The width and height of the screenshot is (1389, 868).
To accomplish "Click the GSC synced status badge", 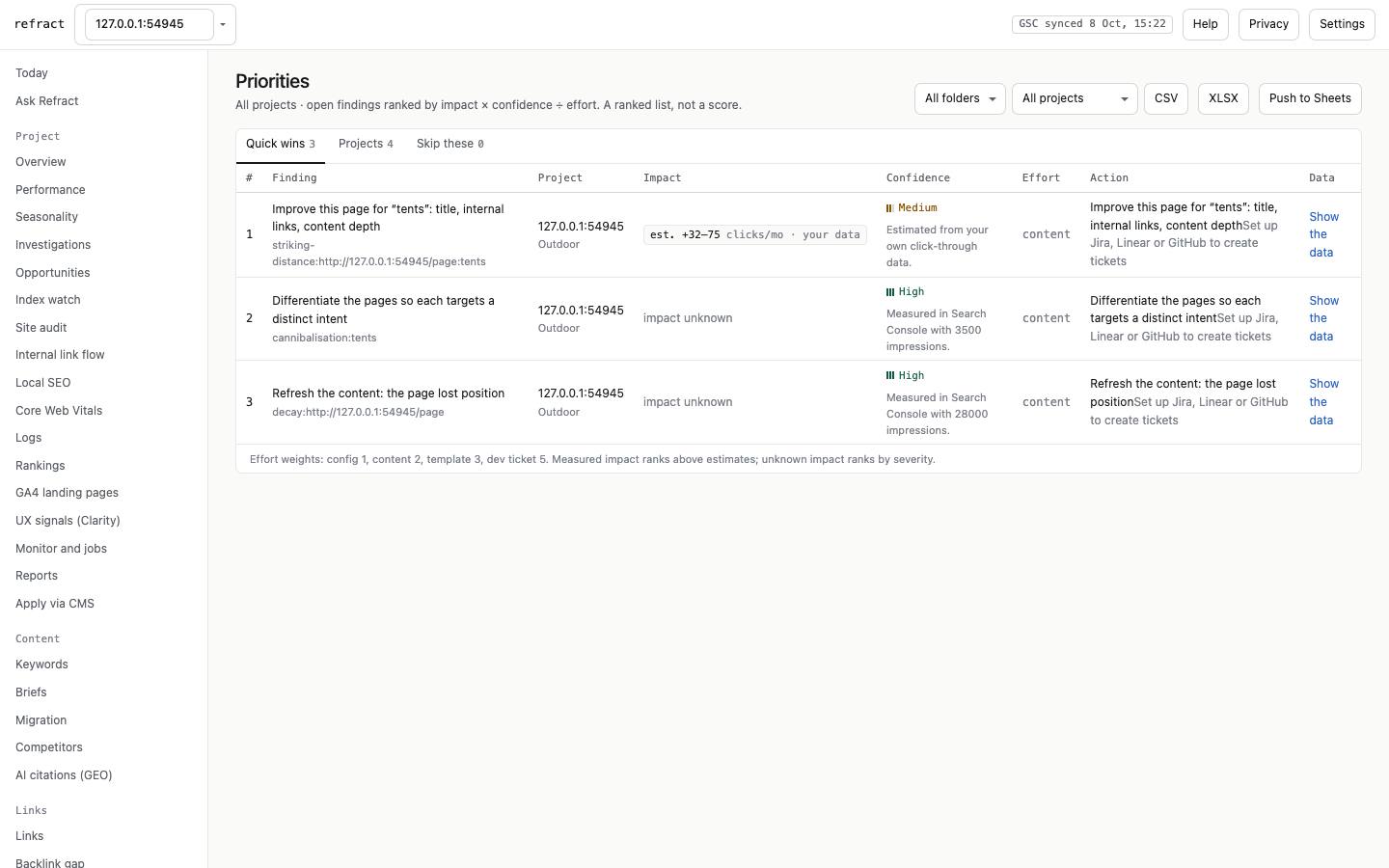I will [x=1092, y=24].
